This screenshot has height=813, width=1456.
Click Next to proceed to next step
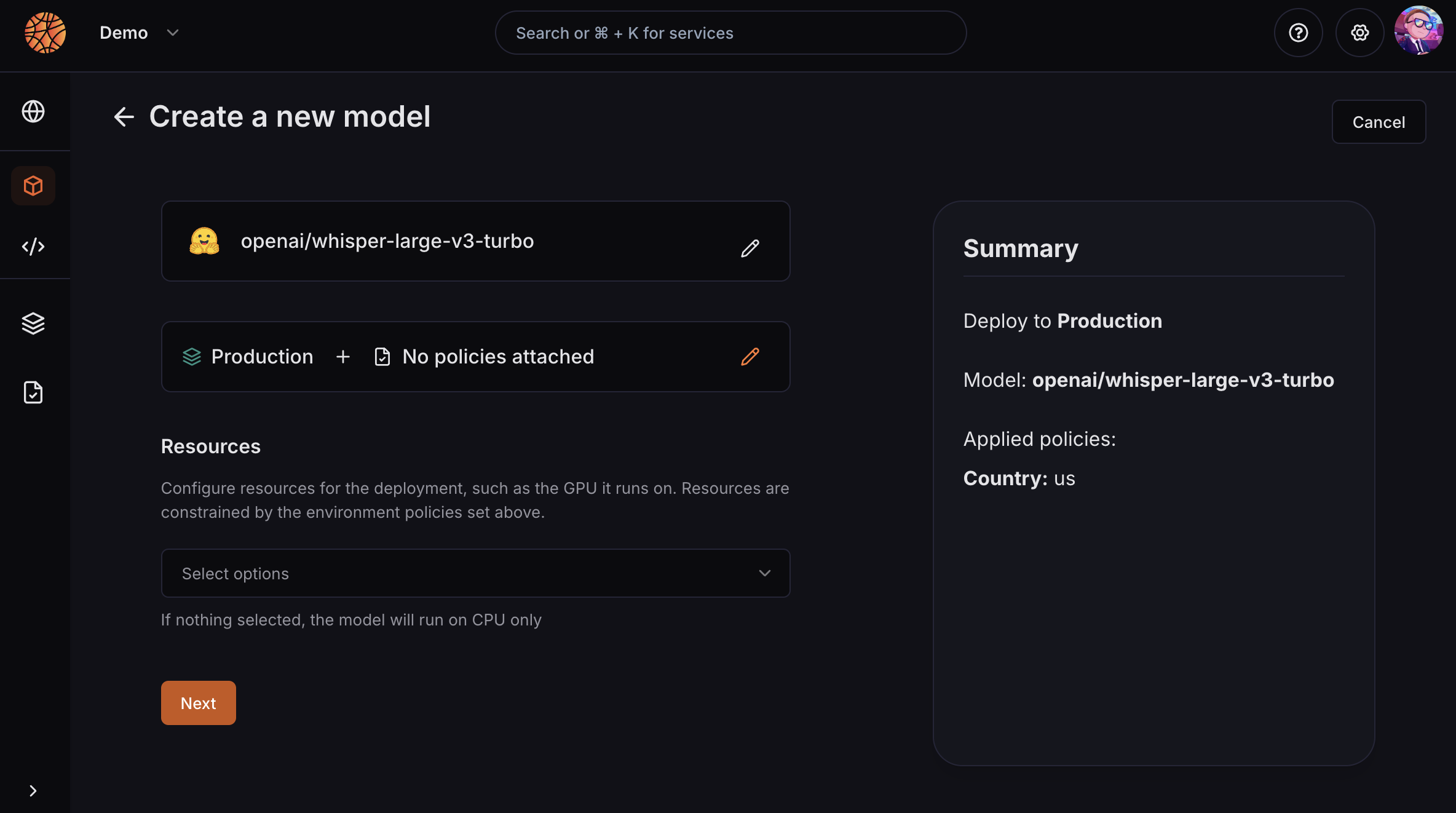click(x=198, y=702)
